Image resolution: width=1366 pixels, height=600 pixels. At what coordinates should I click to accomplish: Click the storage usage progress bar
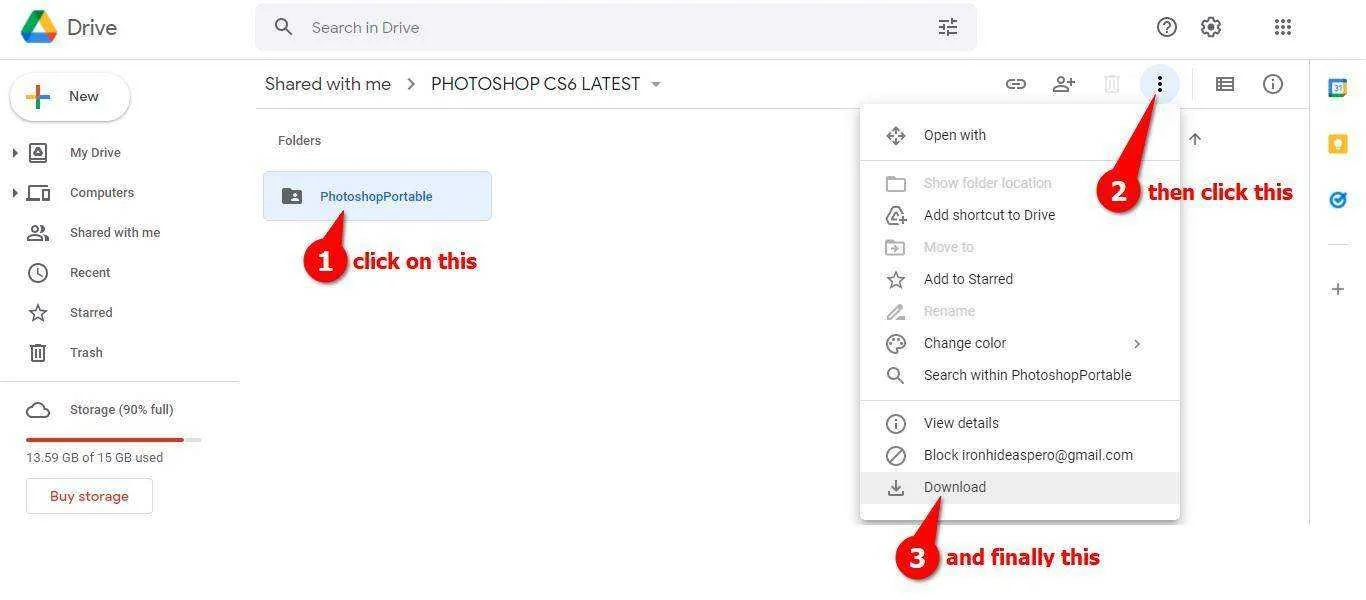point(113,439)
